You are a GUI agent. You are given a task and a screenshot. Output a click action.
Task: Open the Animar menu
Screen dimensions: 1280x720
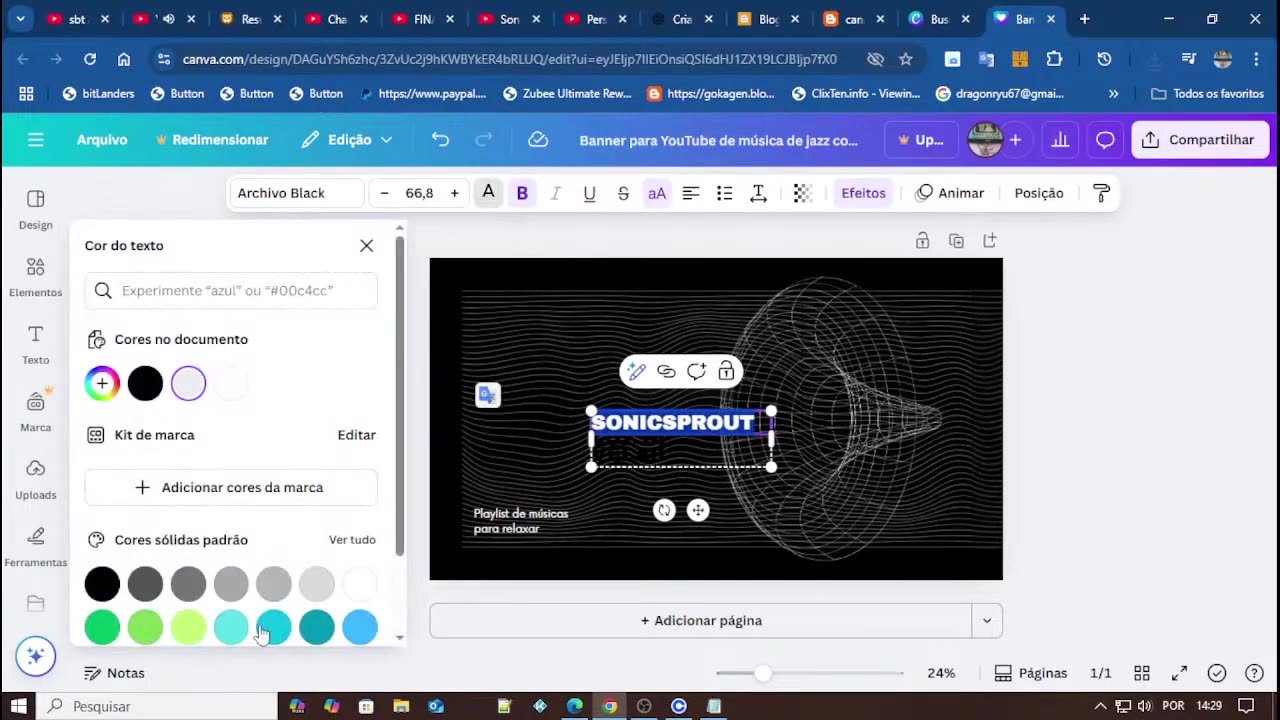pos(950,193)
